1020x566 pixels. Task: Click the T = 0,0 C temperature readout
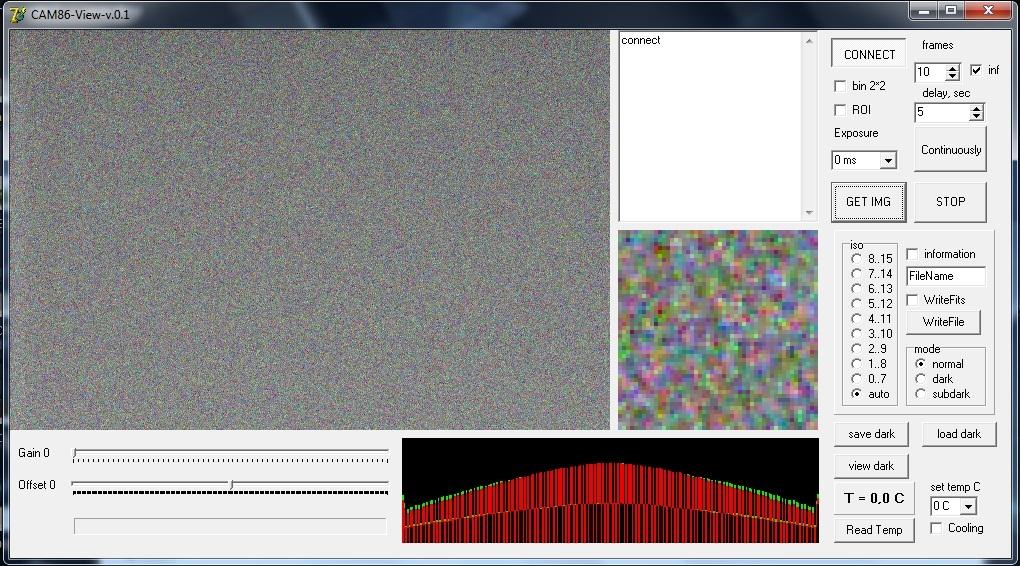[x=874, y=498]
